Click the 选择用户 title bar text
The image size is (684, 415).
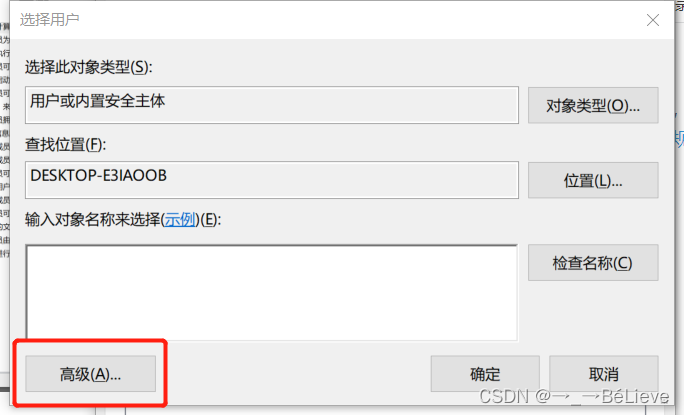point(49,20)
